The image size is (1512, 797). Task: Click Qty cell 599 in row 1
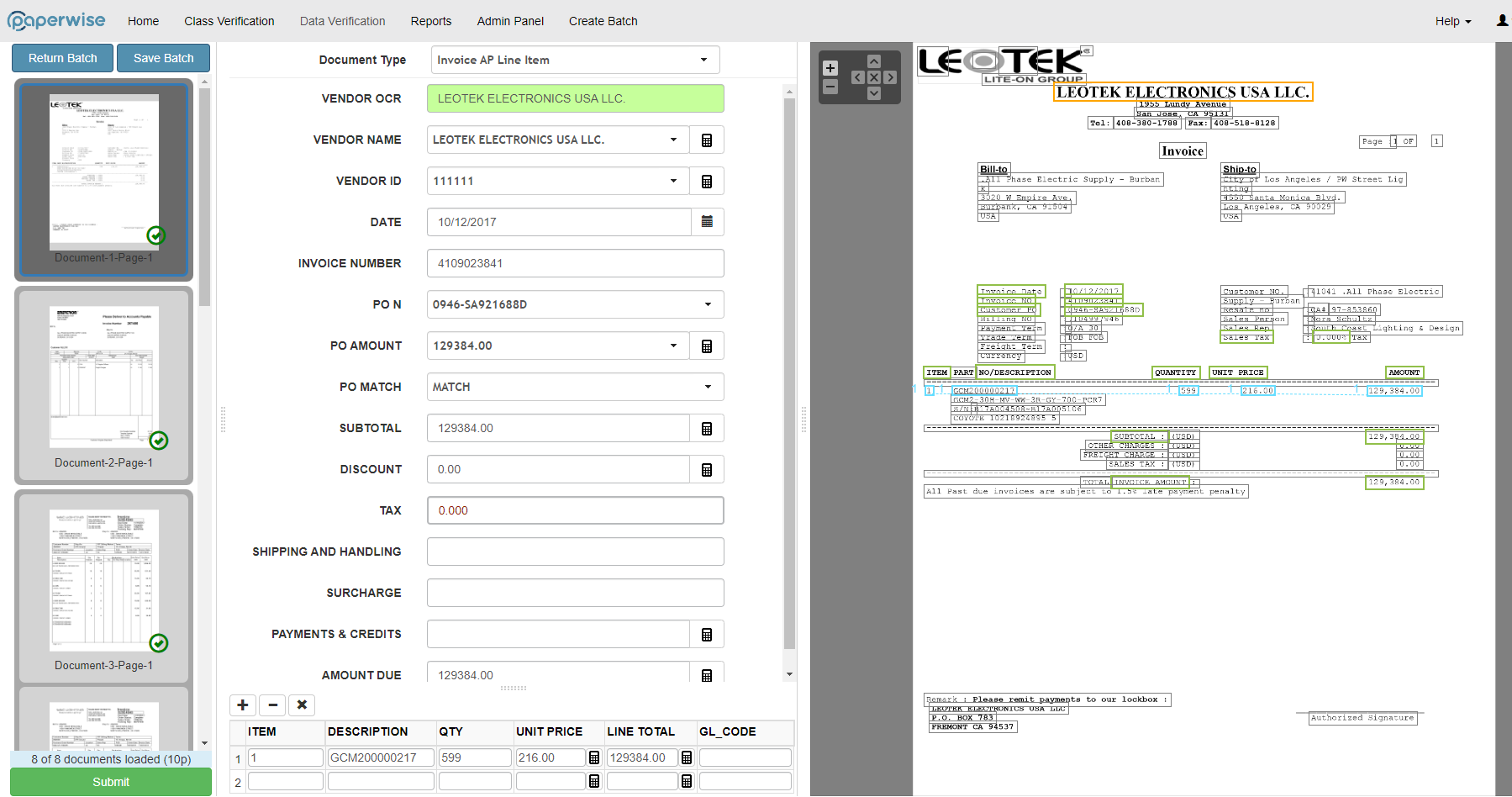point(475,757)
